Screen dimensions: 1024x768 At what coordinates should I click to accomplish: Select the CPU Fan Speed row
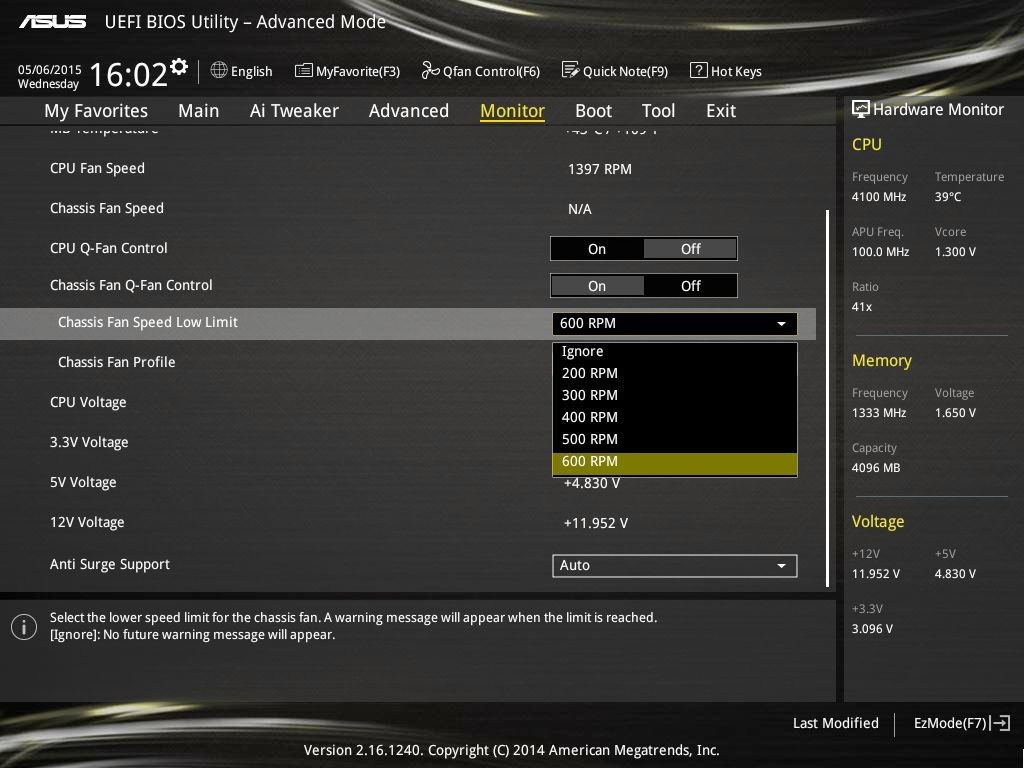pyautogui.click(x=408, y=168)
